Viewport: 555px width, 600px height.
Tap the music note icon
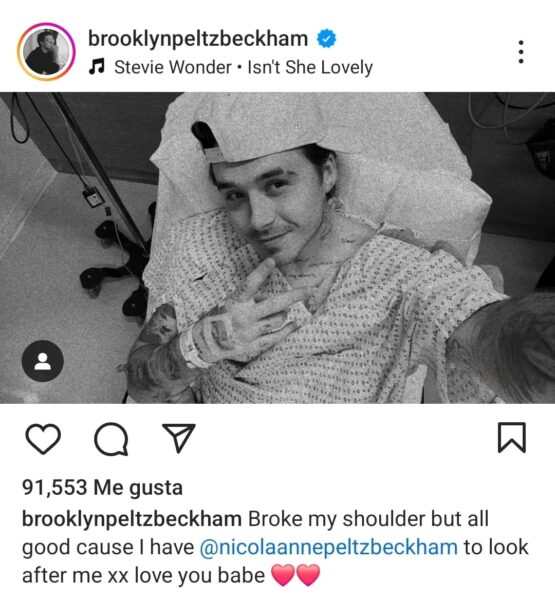(x=96, y=67)
